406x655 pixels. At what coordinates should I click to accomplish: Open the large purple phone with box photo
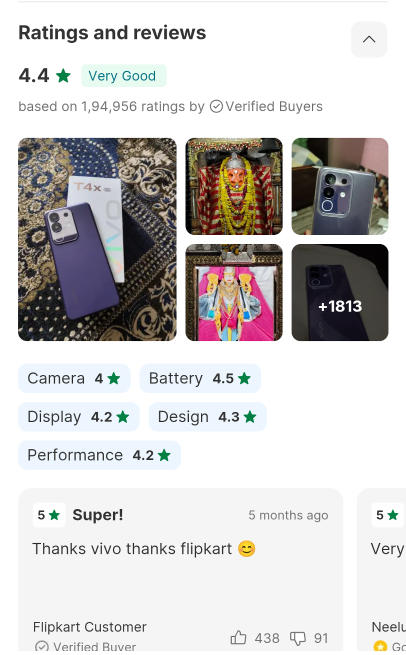tap(97, 239)
